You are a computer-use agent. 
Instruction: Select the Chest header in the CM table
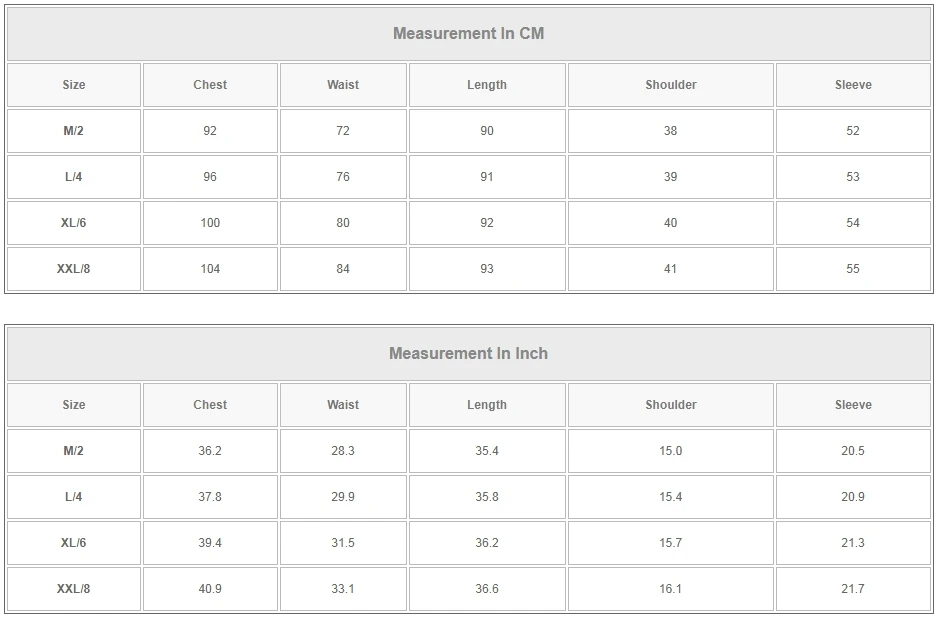click(x=210, y=85)
